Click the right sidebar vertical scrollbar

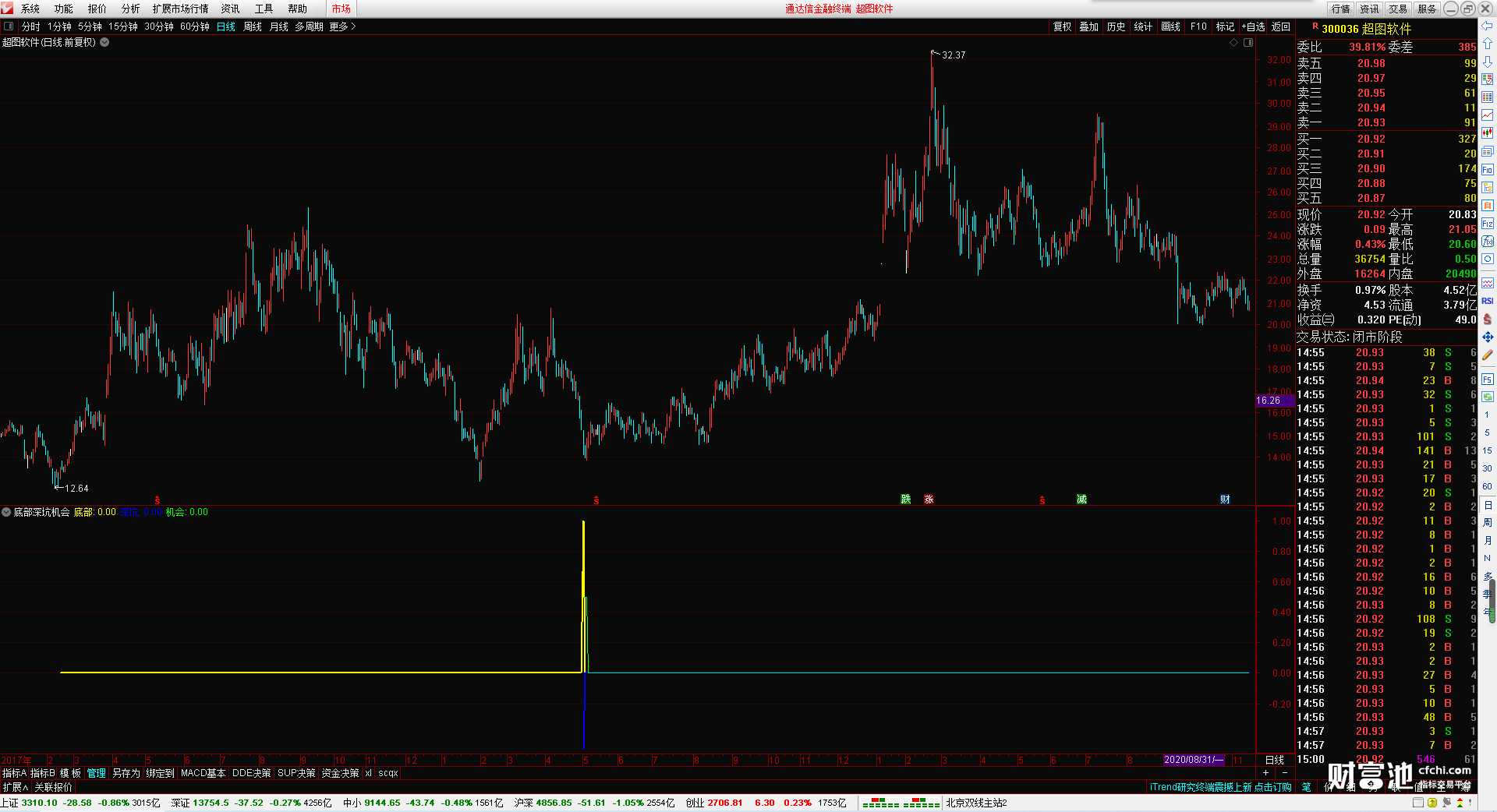tap(1492, 600)
